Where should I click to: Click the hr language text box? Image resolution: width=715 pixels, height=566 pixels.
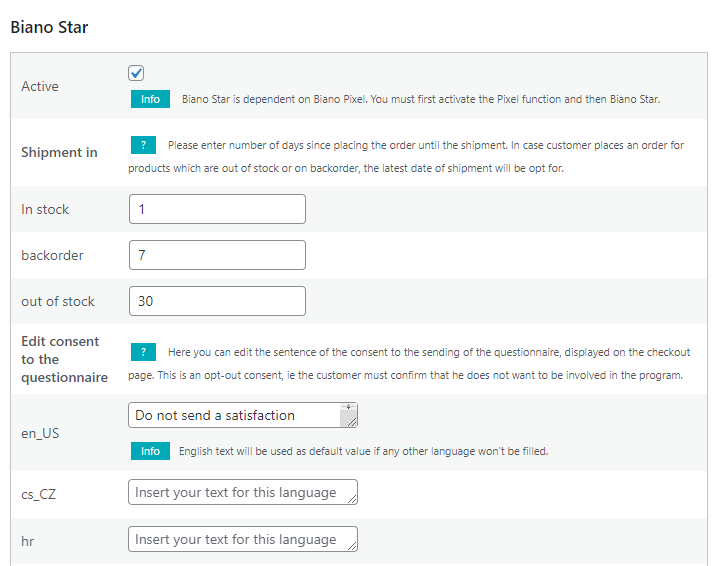(243, 539)
